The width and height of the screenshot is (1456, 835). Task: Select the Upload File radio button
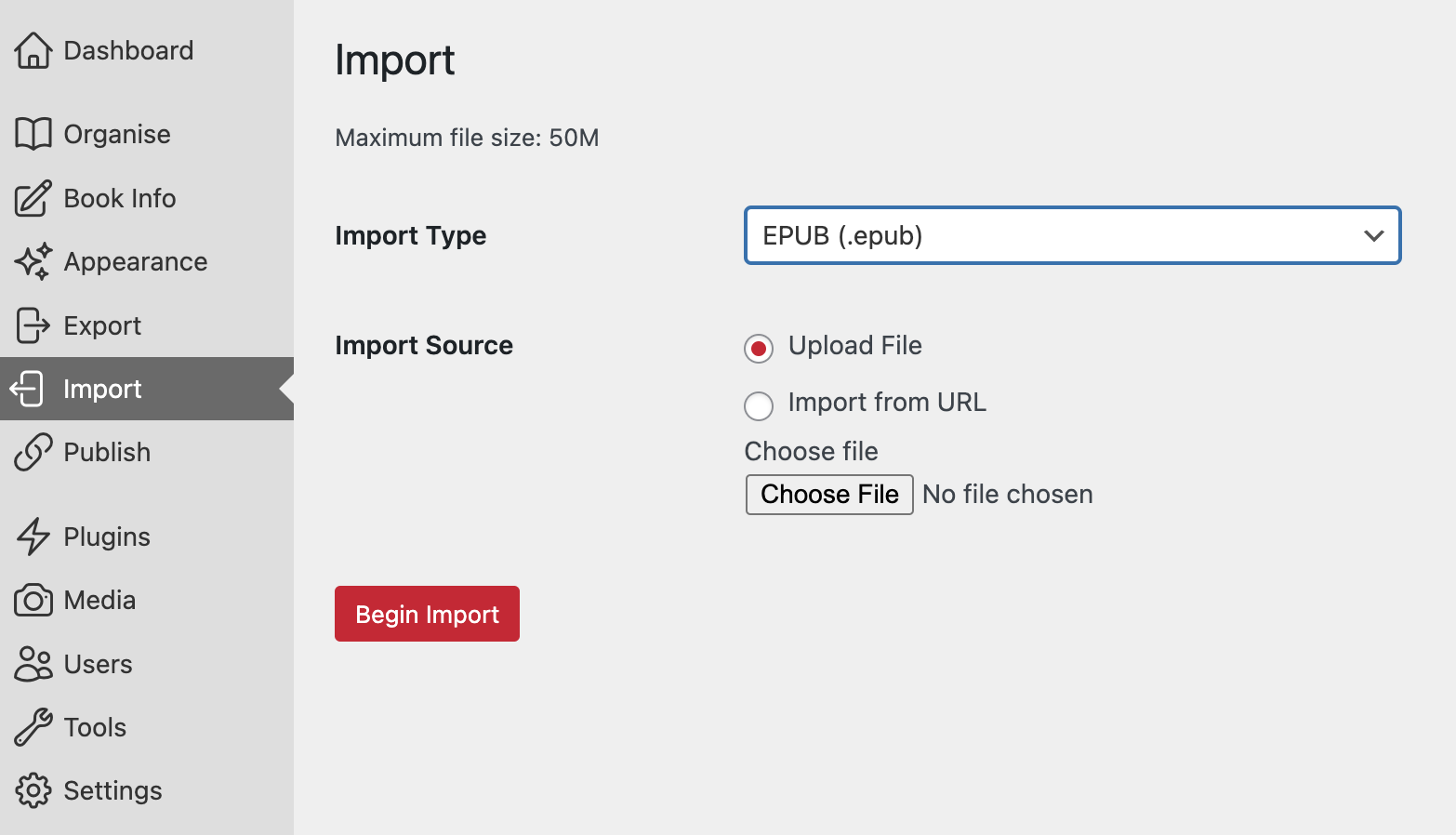tap(759, 349)
